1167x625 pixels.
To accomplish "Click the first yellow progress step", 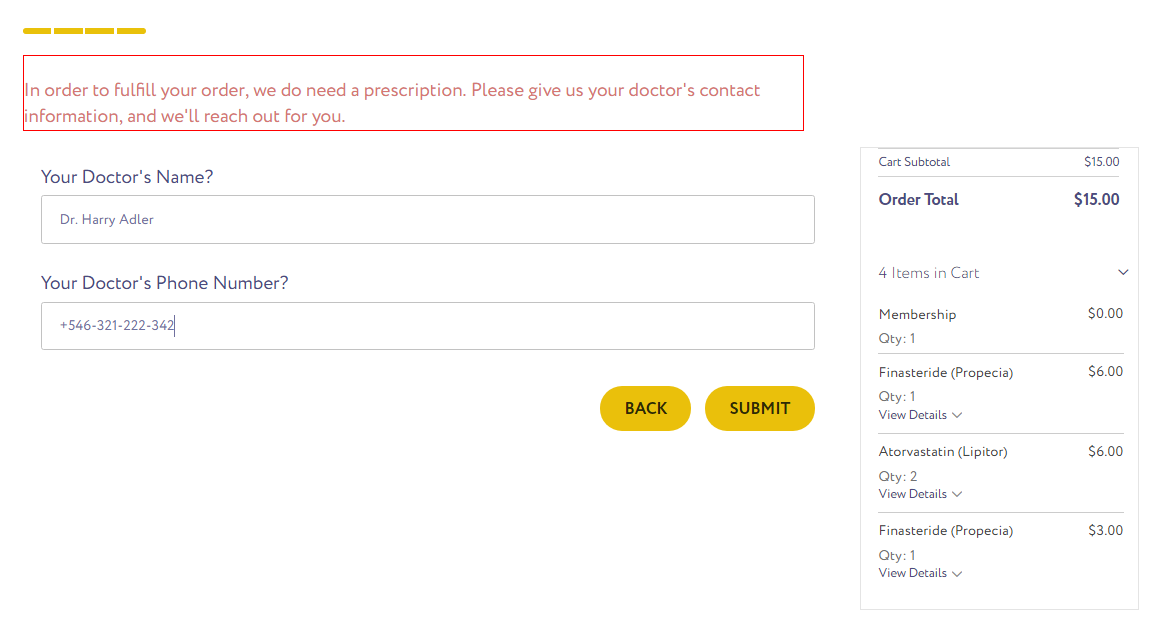I will click(x=37, y=31).
